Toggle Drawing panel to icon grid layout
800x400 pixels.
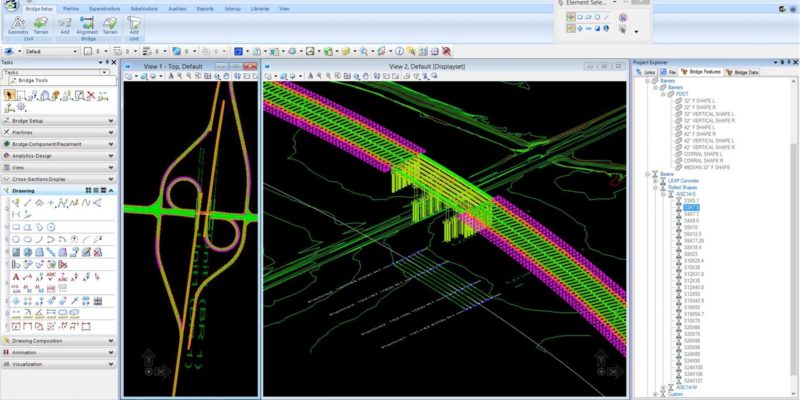(89, 190)
